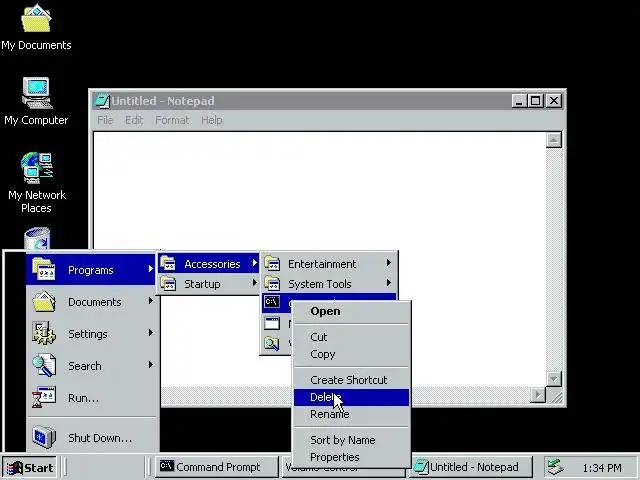Click the Start button

click(x=29, y=467)
